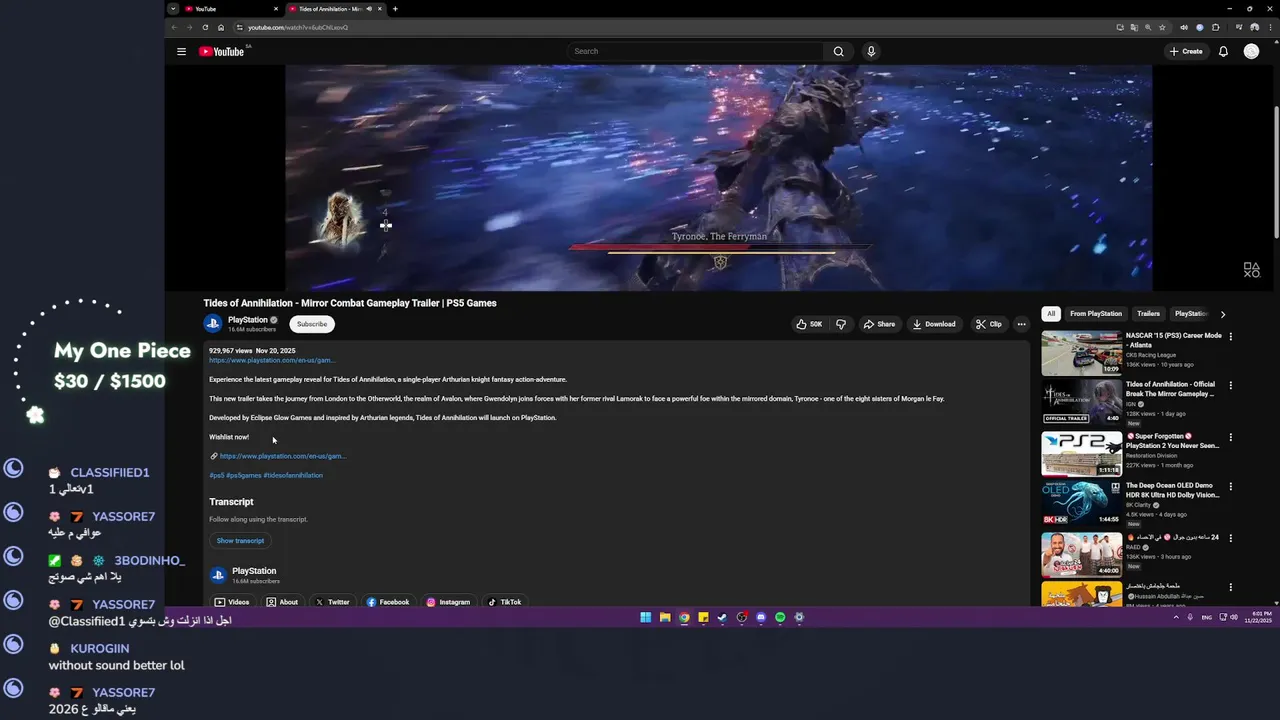Open options for Super Forgotten PS2 video
This screenshot has width=1280, height=720.
point(1231,437)
